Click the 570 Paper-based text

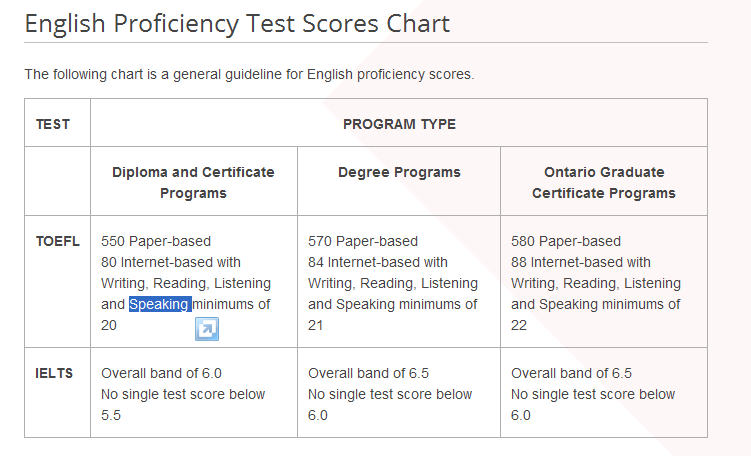coord(363,241)
